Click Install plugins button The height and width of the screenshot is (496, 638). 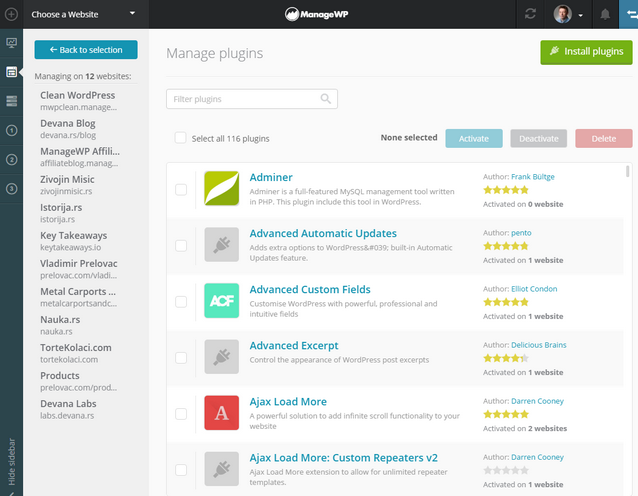coord(586,52)
